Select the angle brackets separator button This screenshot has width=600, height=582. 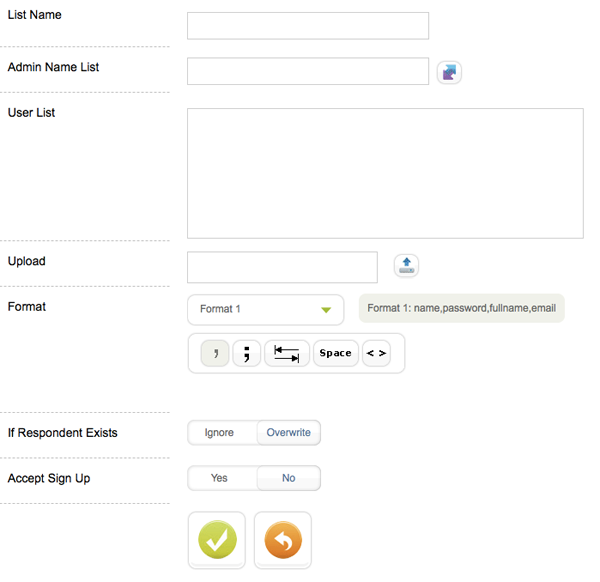376,353
